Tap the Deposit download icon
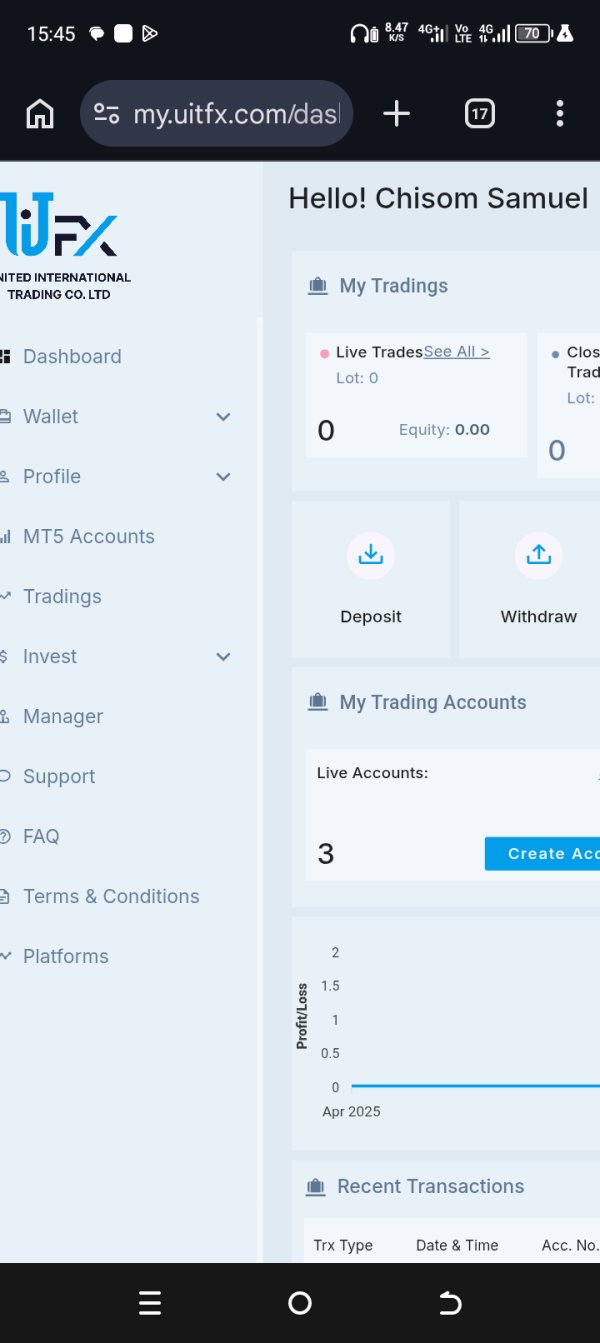 click(x=371, y=555)
